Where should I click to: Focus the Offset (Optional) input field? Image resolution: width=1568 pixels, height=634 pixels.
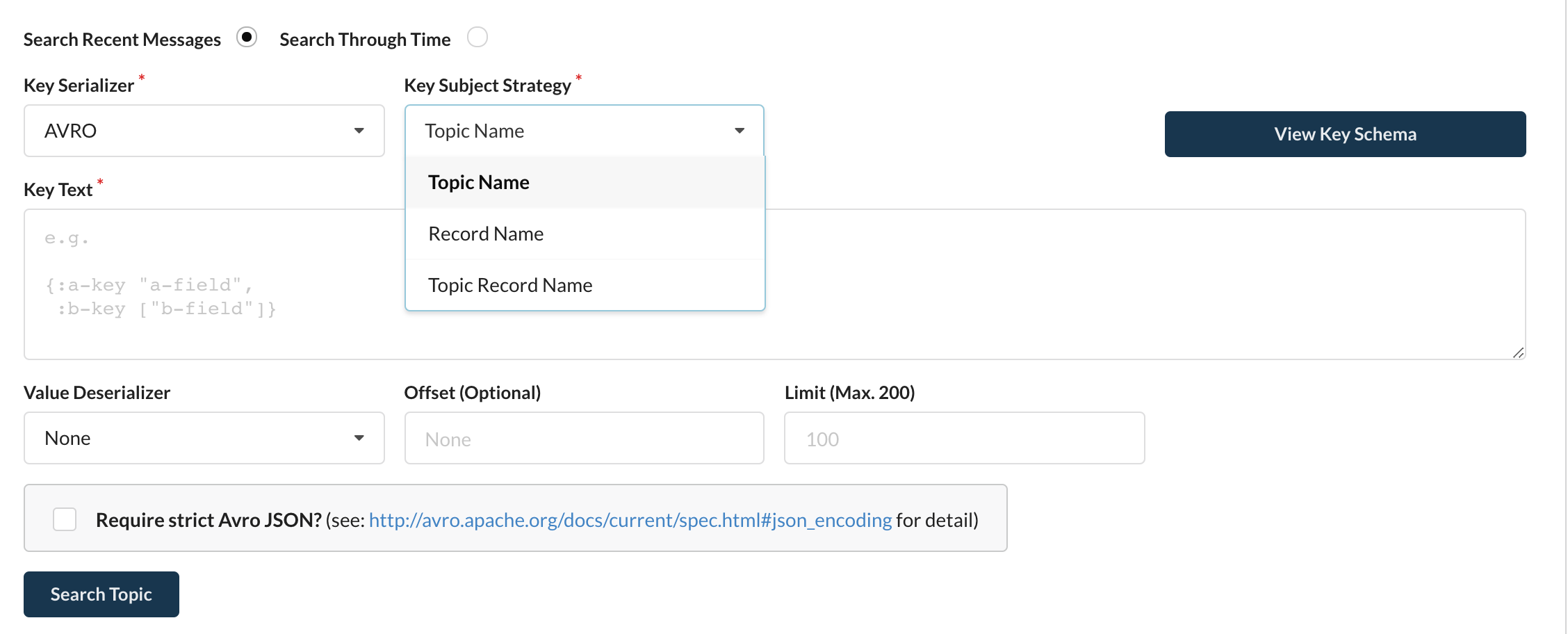(x=585, y=438)
